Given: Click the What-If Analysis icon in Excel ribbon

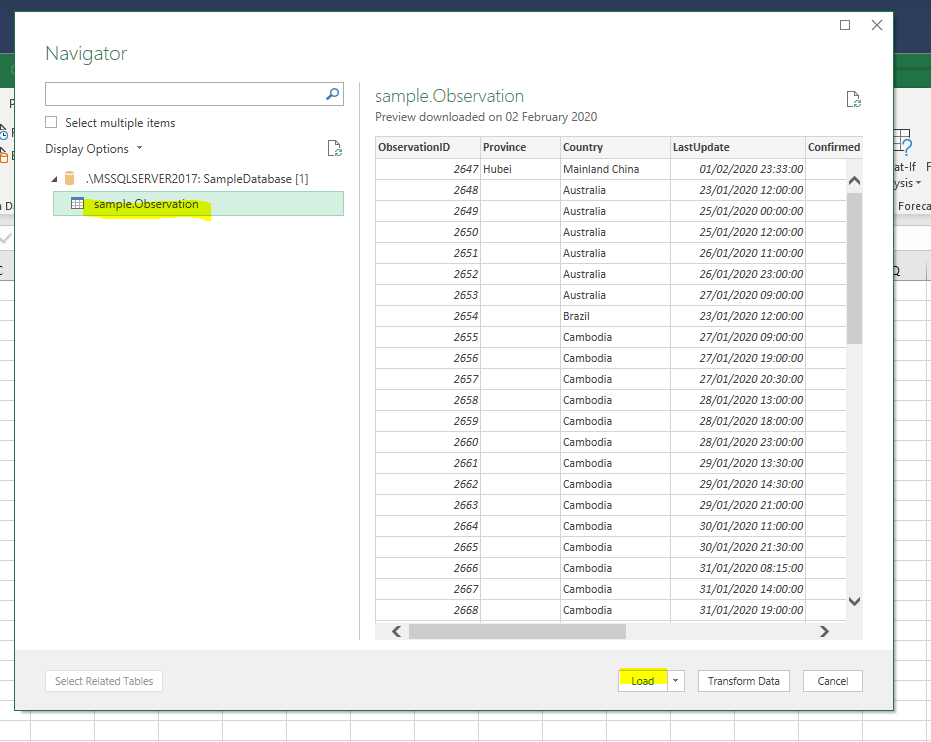Looking at the screenshot, I should click(x=903, y=142).
